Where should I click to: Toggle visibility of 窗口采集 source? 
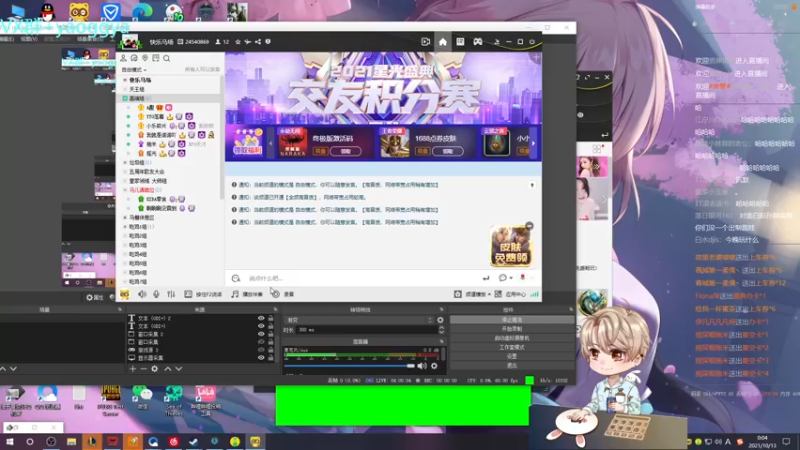pyautogui.click(x=261, y=342)
